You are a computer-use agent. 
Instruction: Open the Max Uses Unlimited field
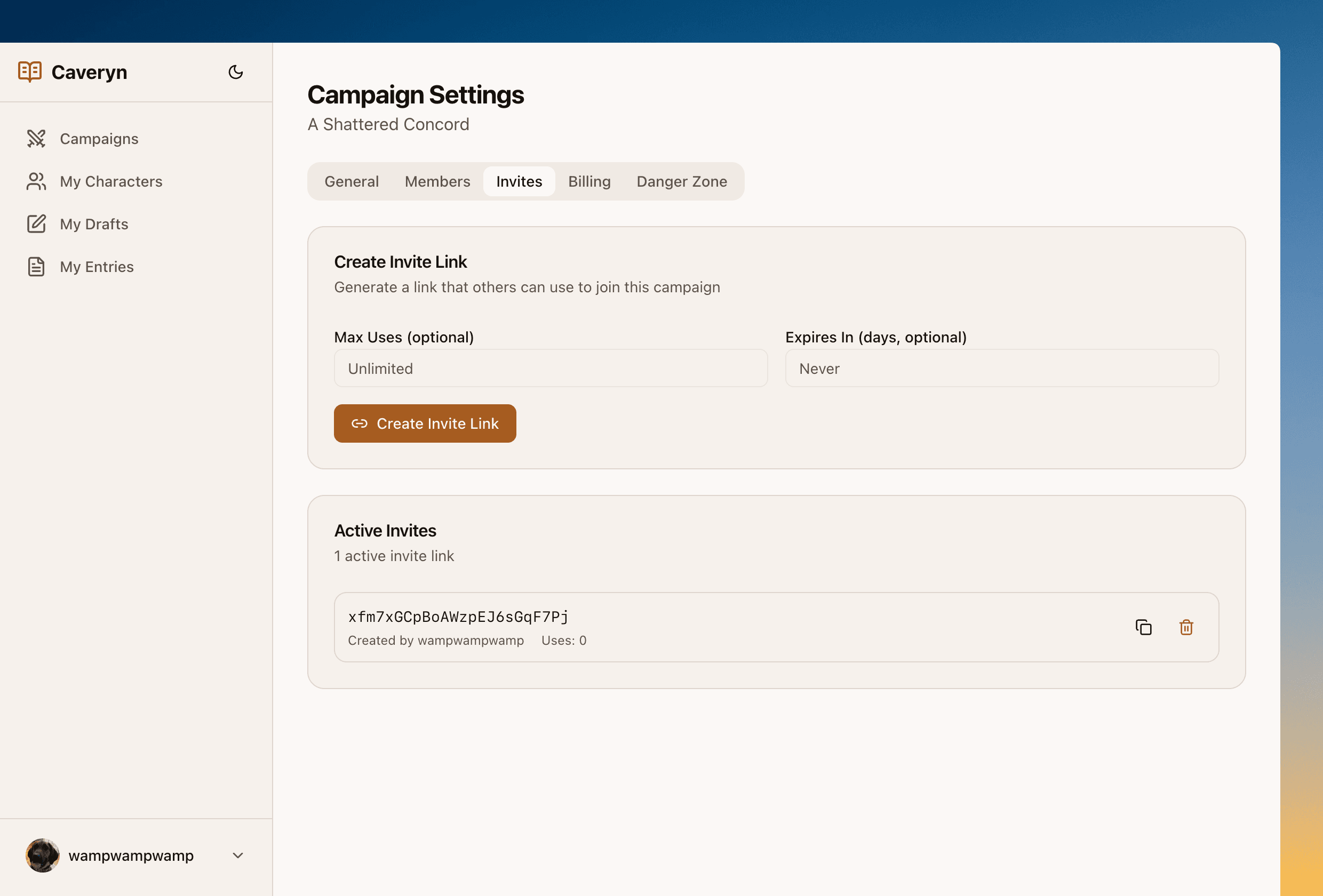(550, 369)
